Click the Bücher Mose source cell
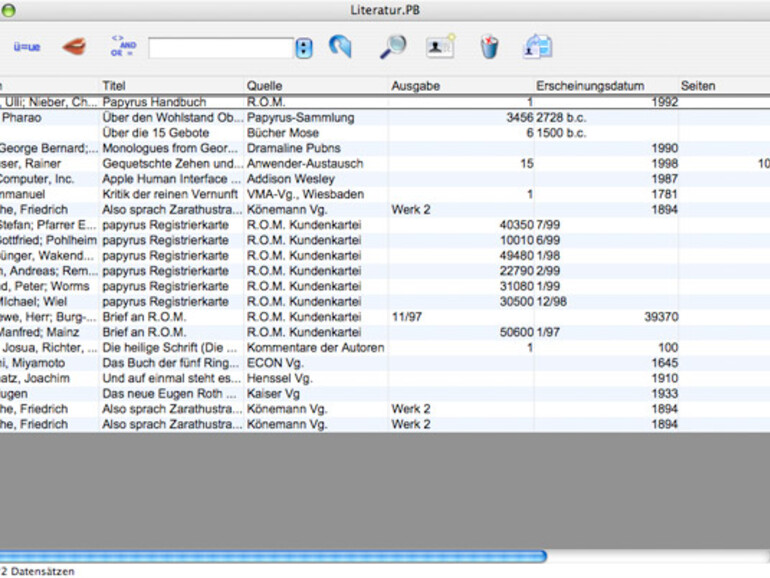 pos(283,133)
